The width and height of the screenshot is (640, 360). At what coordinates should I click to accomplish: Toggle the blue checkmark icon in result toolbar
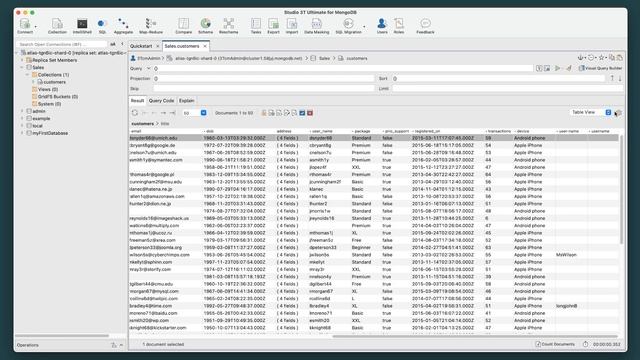point(302,113)
